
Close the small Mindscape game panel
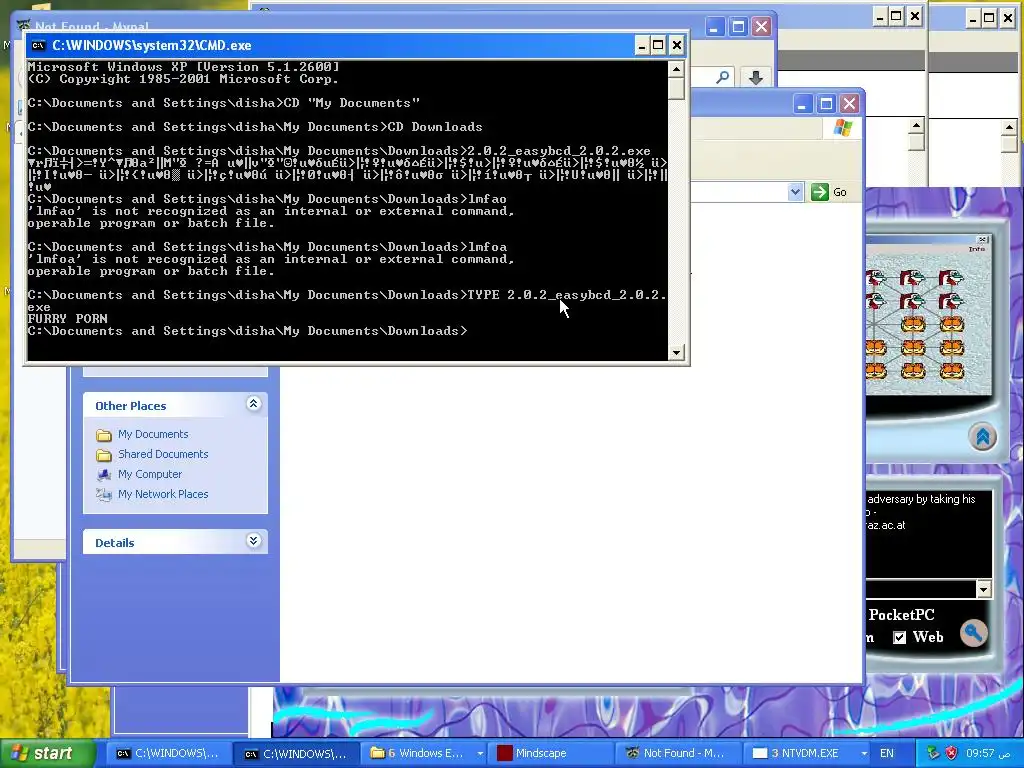pos(982,240)
